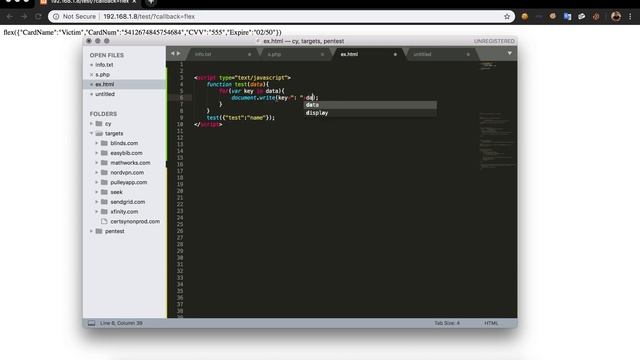
Task: Reload the browser page
Action: pyautogui.click(x=38, y=16)
